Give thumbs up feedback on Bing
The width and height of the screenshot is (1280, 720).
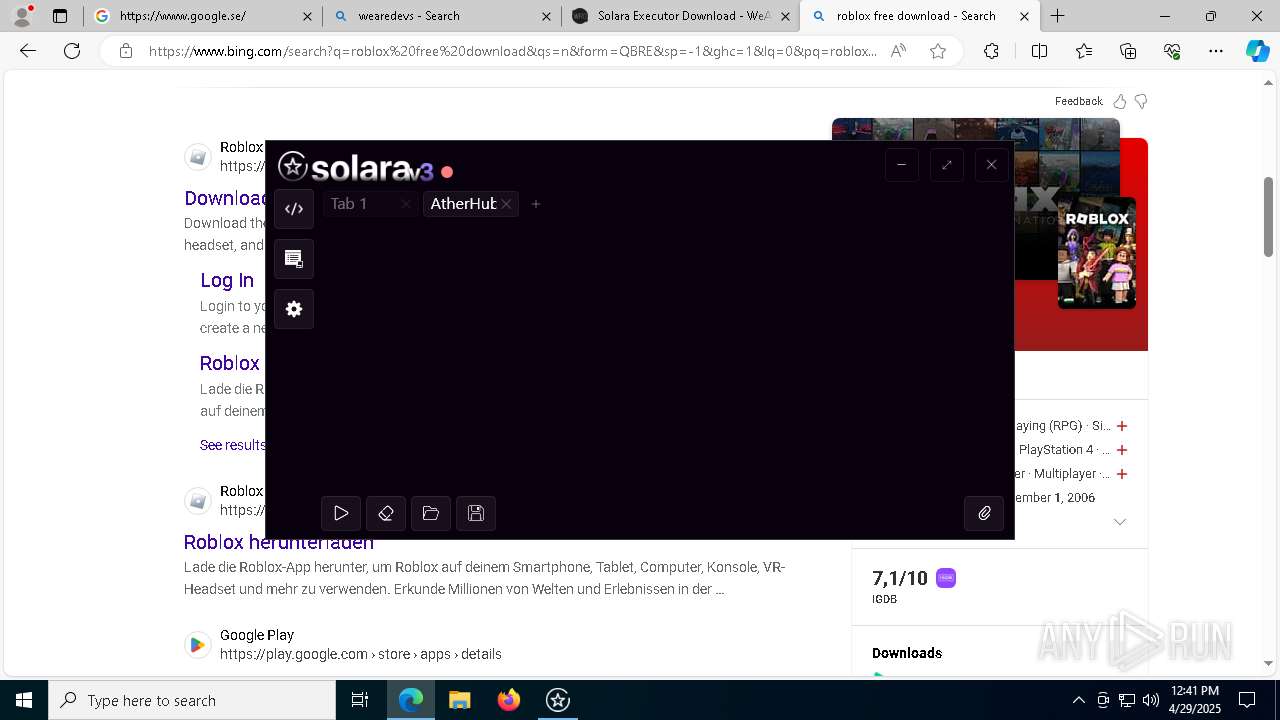click(1120, 101)
